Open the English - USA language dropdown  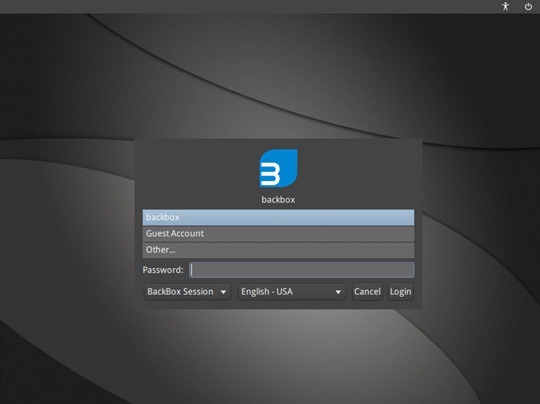292,292
